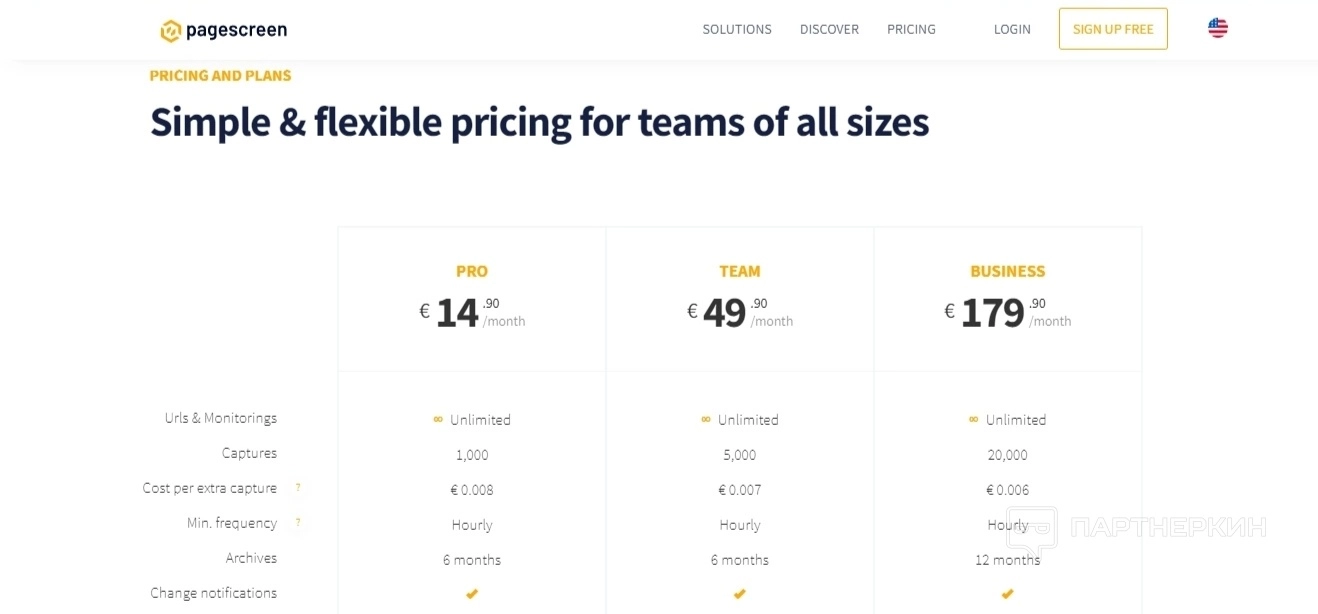Click help icon beside Cost per extra capture
Image resolution: width=1318 pixels, height=614 pixels.
click(298, 488)
